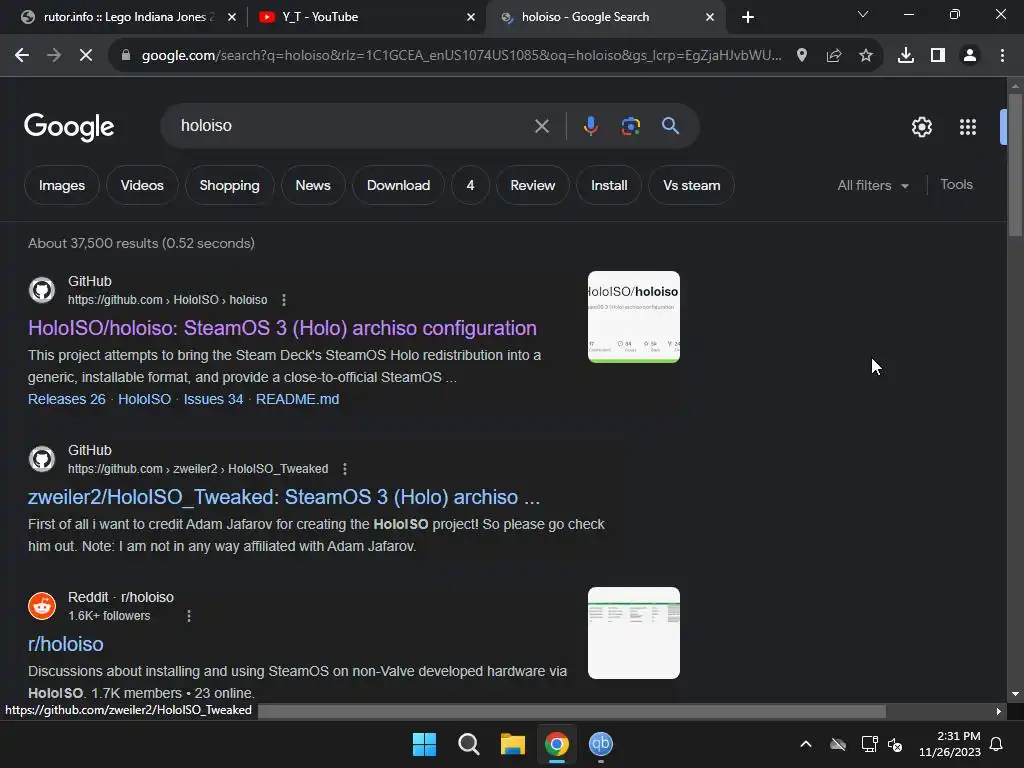The width and height of the screenshot is (1024, 768).
Task: Open options for HoloISO GitHub result
Action: 283,300
